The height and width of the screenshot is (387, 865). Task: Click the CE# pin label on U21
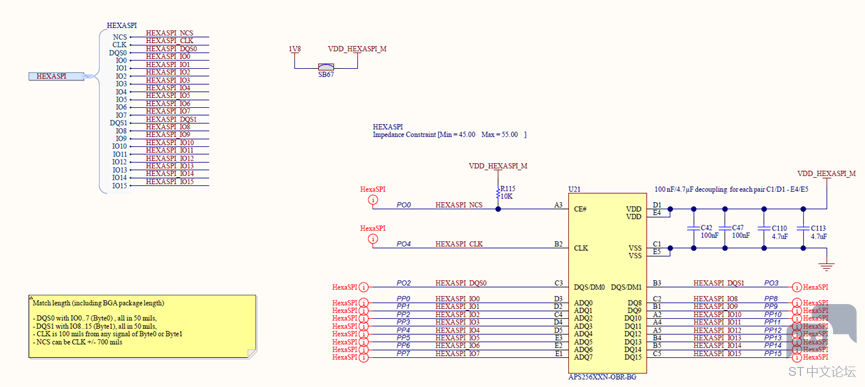pyautogui.click(x=581, y=209)
